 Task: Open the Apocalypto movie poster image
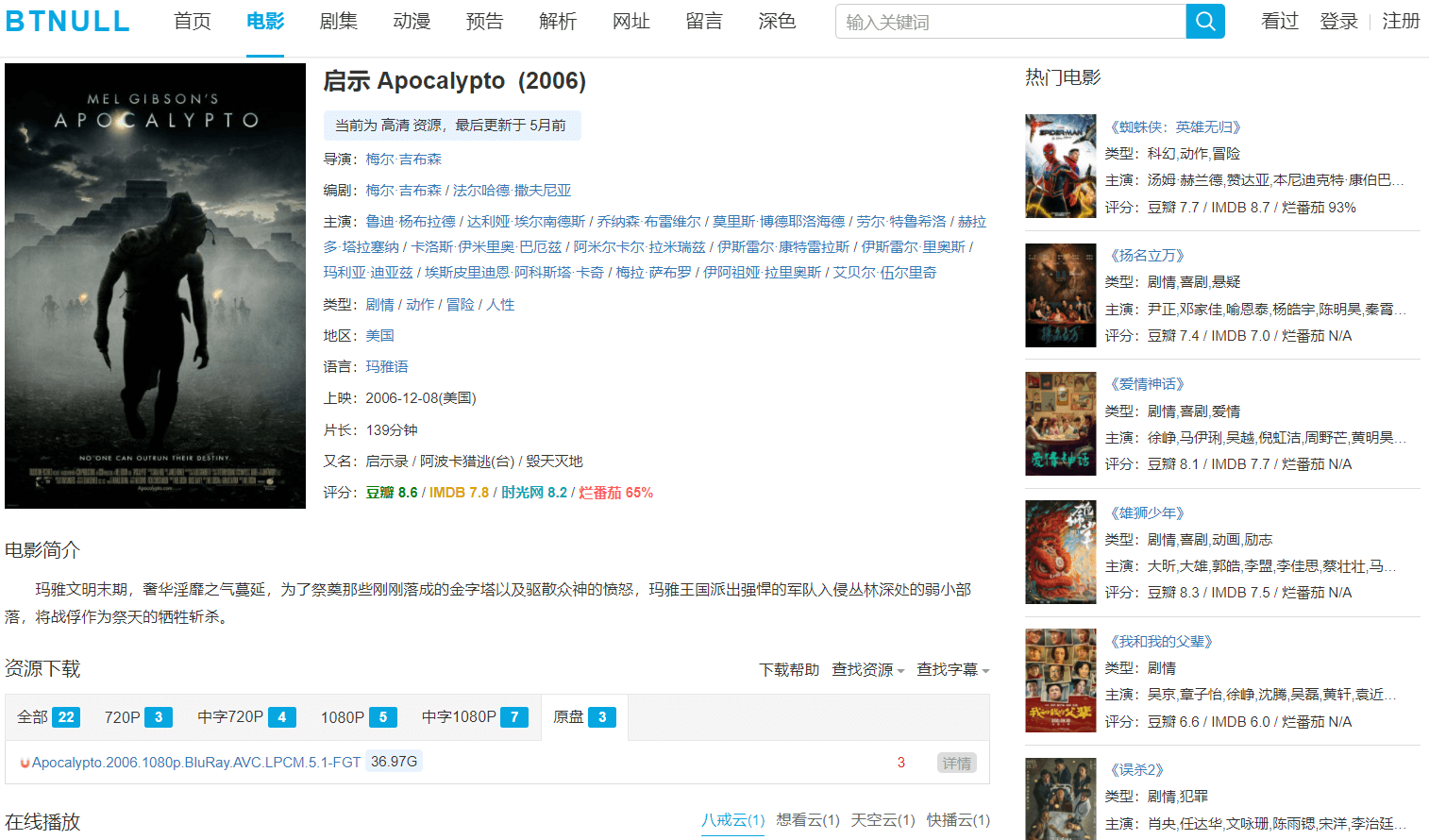coord(155,286)
